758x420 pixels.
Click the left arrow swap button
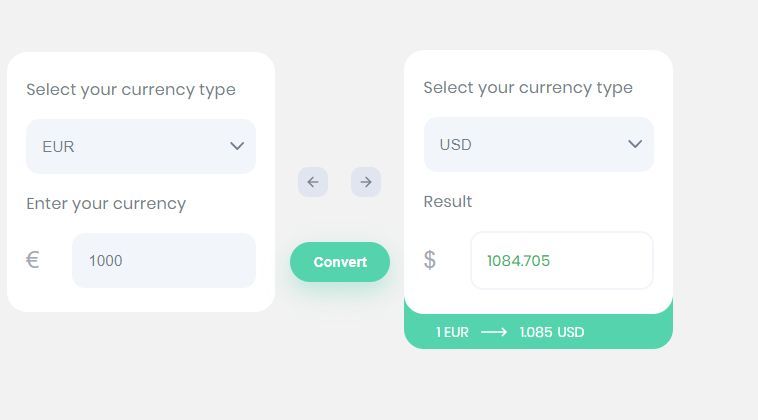pos(313,182)
